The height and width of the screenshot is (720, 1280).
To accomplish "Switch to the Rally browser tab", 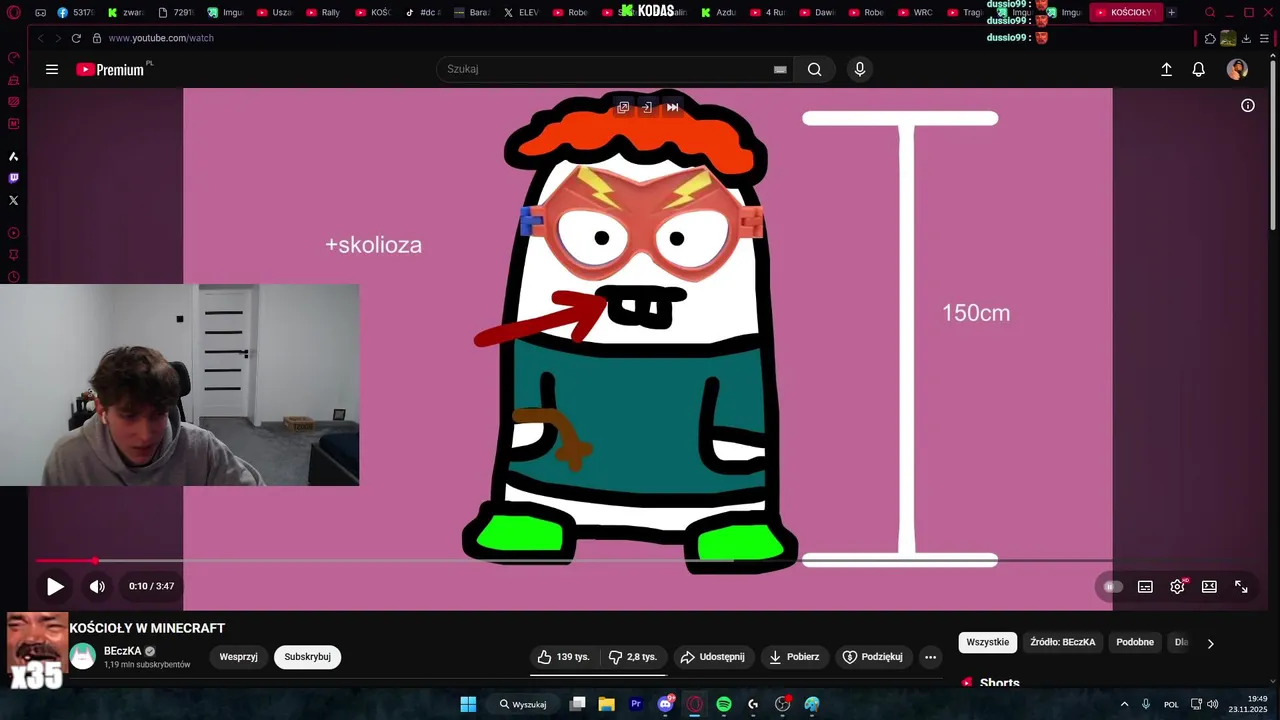I will tap(323, 12).
